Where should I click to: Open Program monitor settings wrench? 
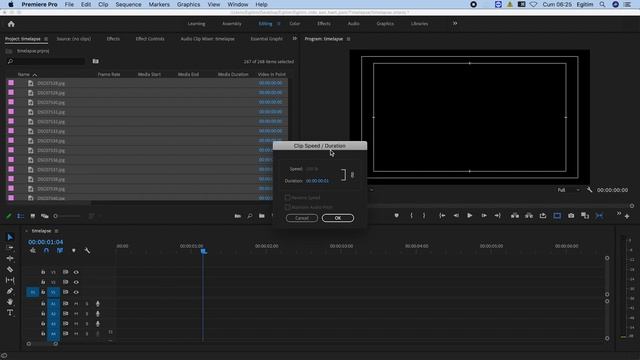pyautogui.click(x=589, y=190)
